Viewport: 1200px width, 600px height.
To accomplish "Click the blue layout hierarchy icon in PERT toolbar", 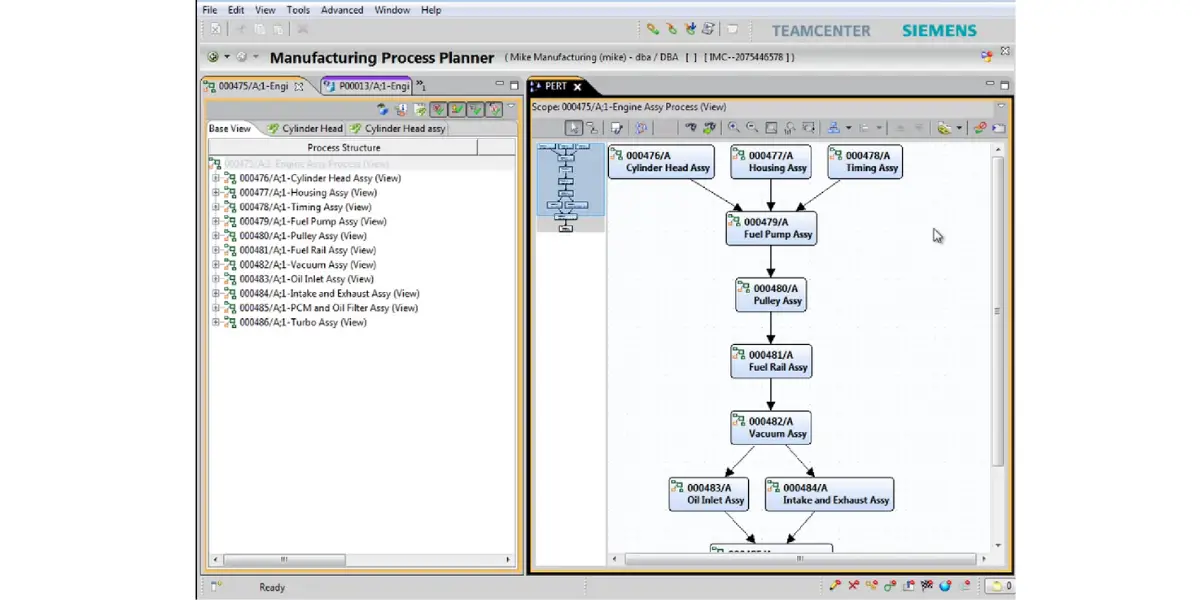I will 834,128.
